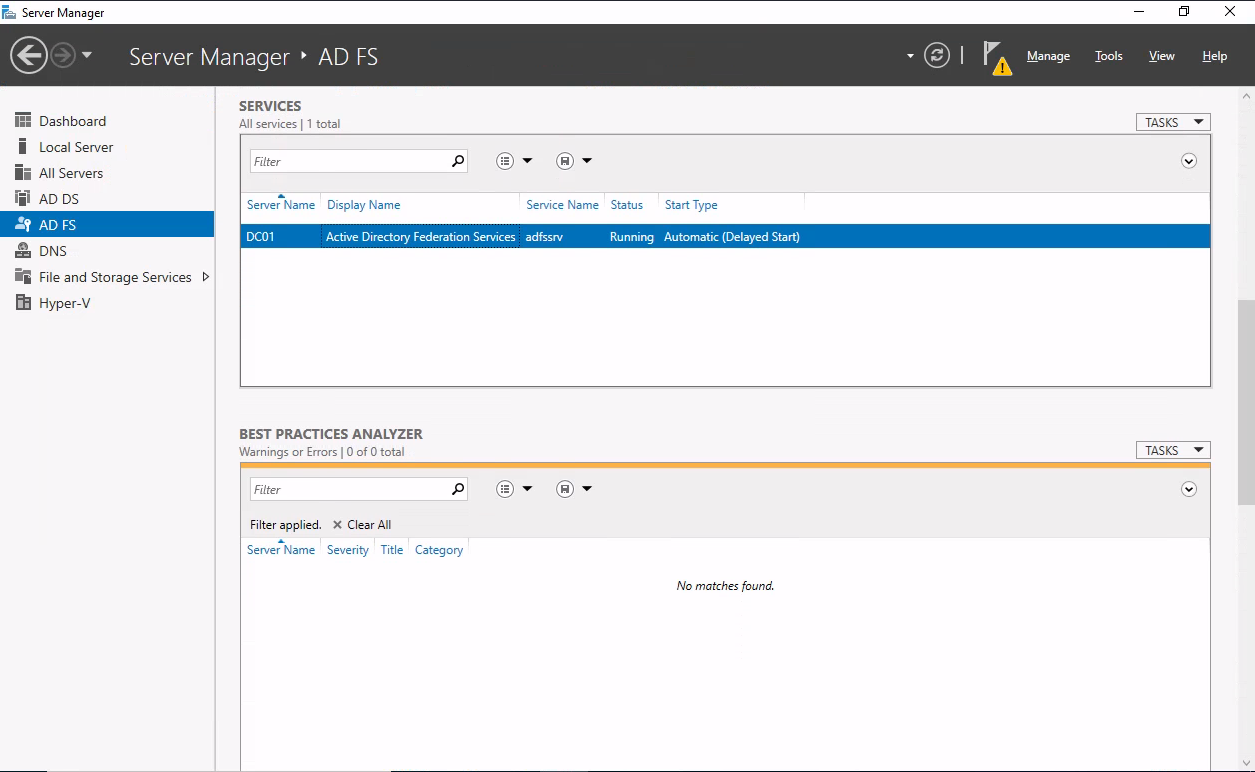
Task: Click the AD DS sidebar icon
Action: [23, 198]
